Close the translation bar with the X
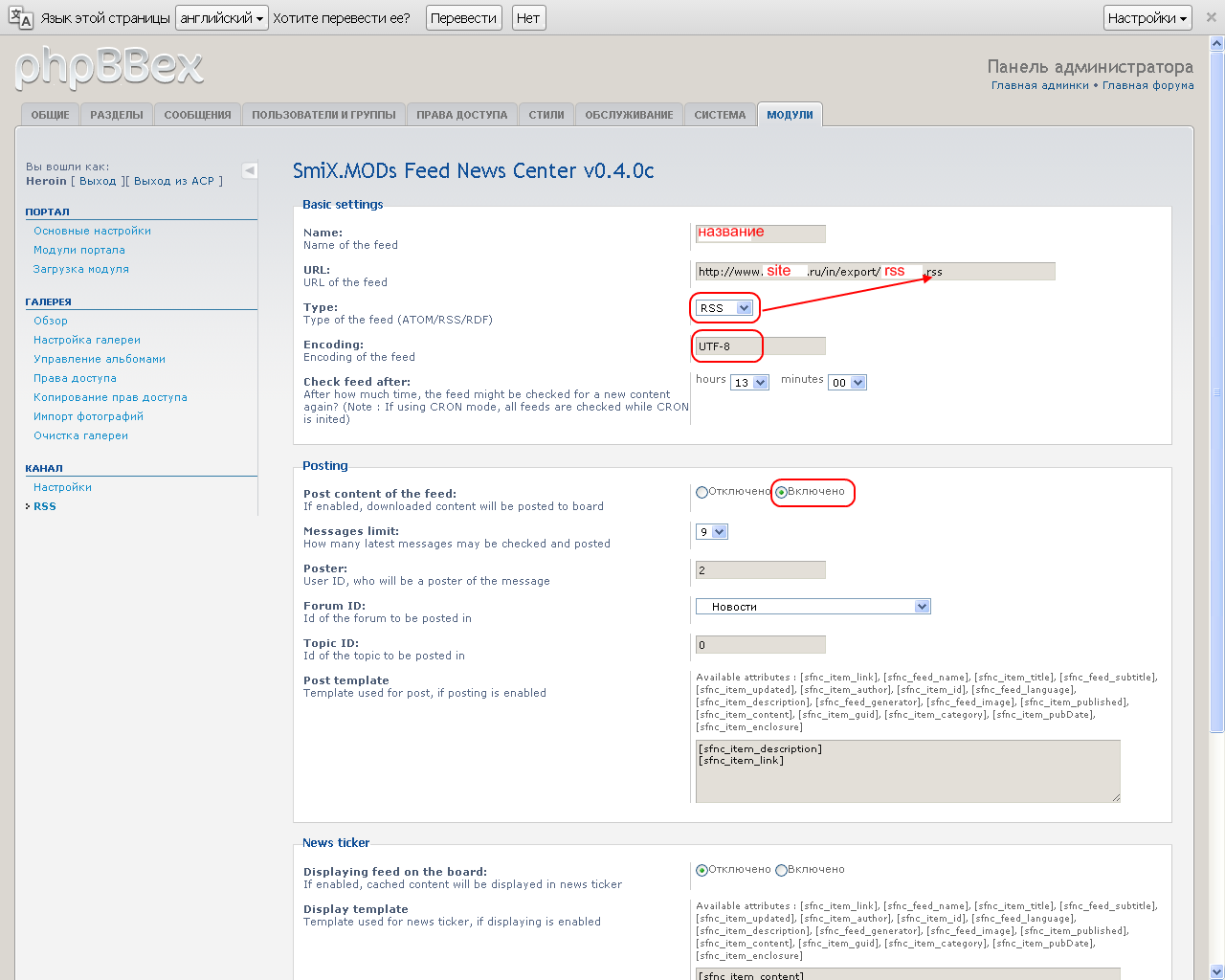1225x980 pixels. click(x=1211, y=17)
